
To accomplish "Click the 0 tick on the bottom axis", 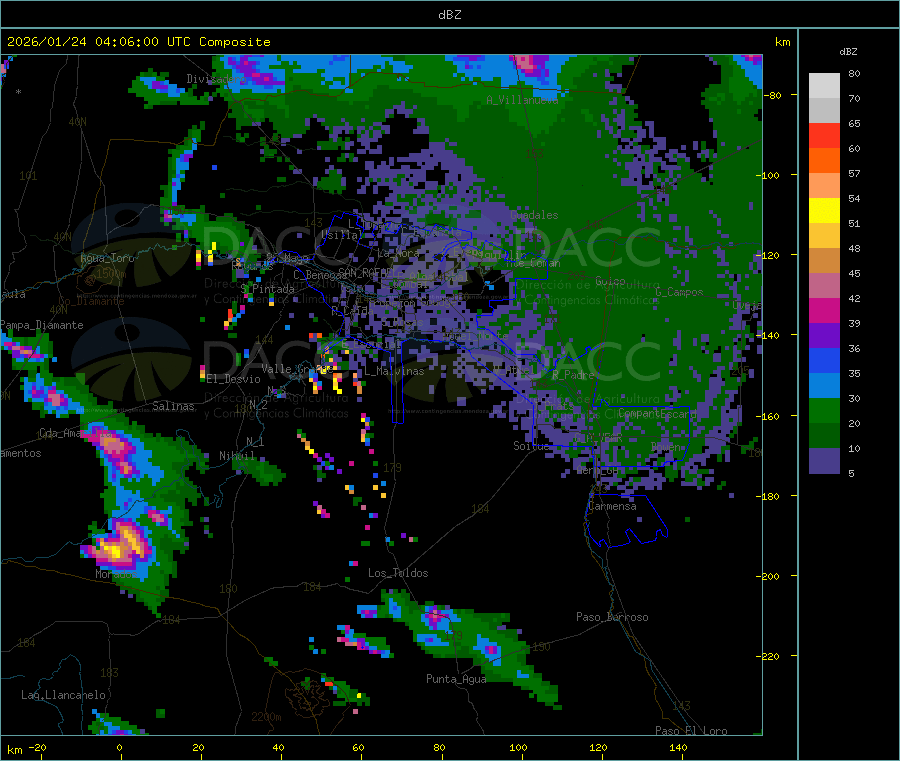I will [x=119, y=747].
